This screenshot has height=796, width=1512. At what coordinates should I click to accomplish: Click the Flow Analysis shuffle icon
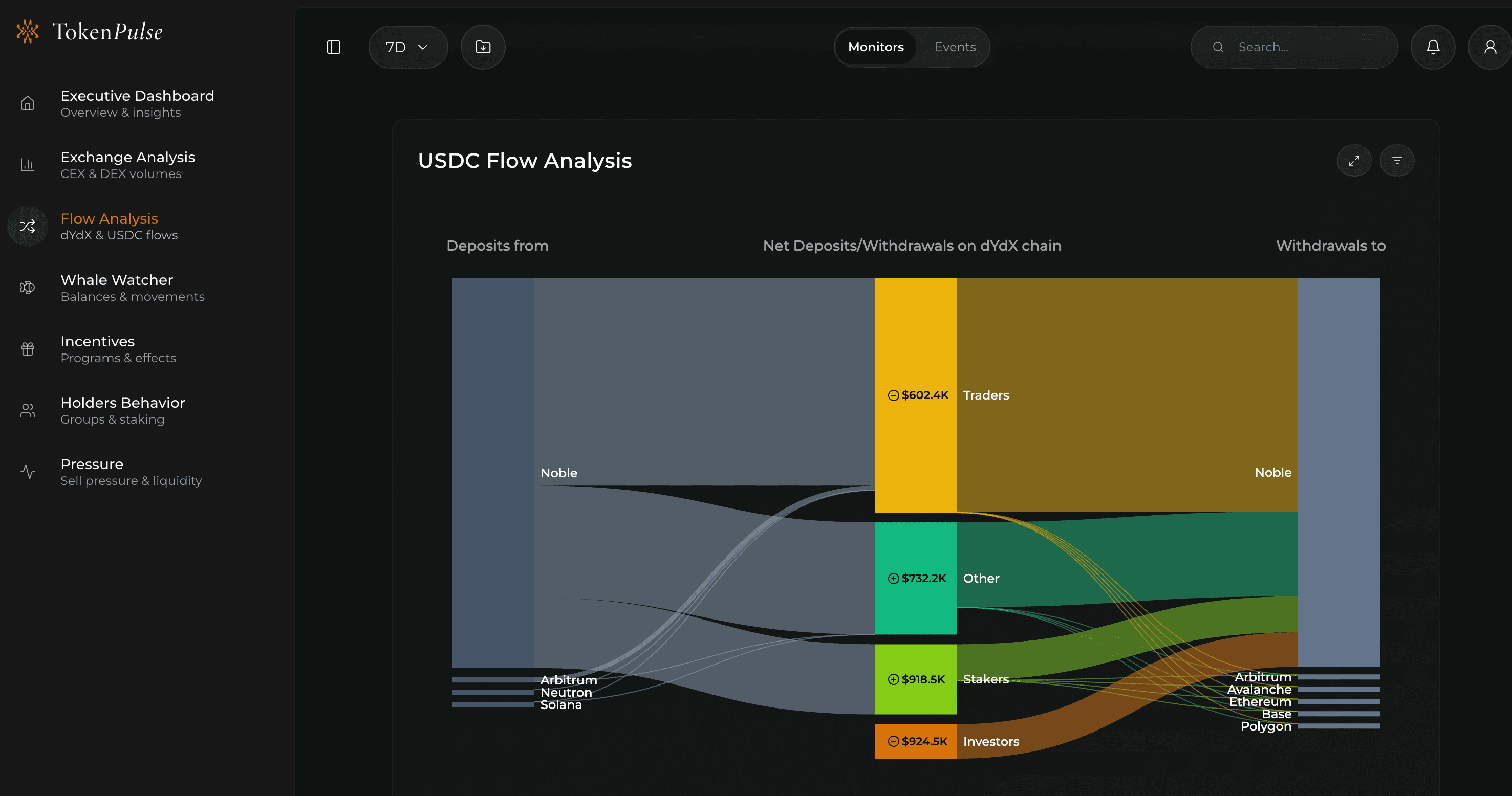tap(28, 226)
